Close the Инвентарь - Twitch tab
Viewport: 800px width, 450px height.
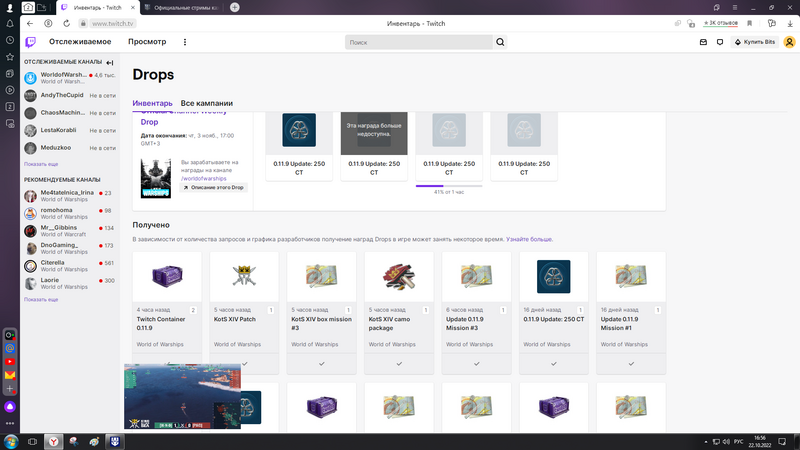[x=133, y=8]
